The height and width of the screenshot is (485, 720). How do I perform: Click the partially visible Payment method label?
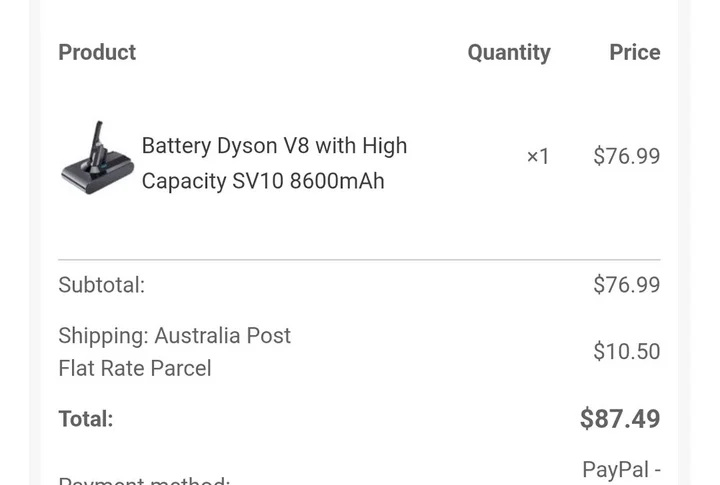(144, 481)
